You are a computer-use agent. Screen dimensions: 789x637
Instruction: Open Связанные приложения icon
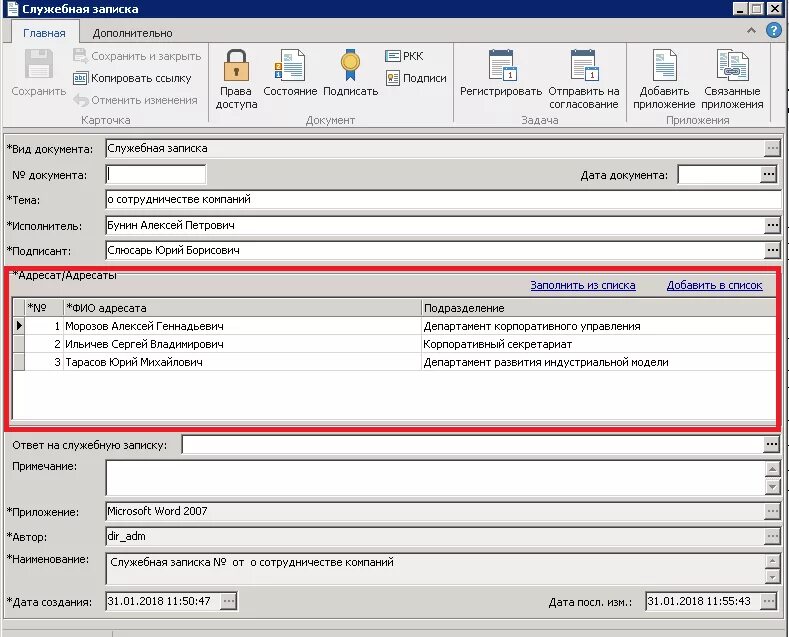tap(732, 65)
